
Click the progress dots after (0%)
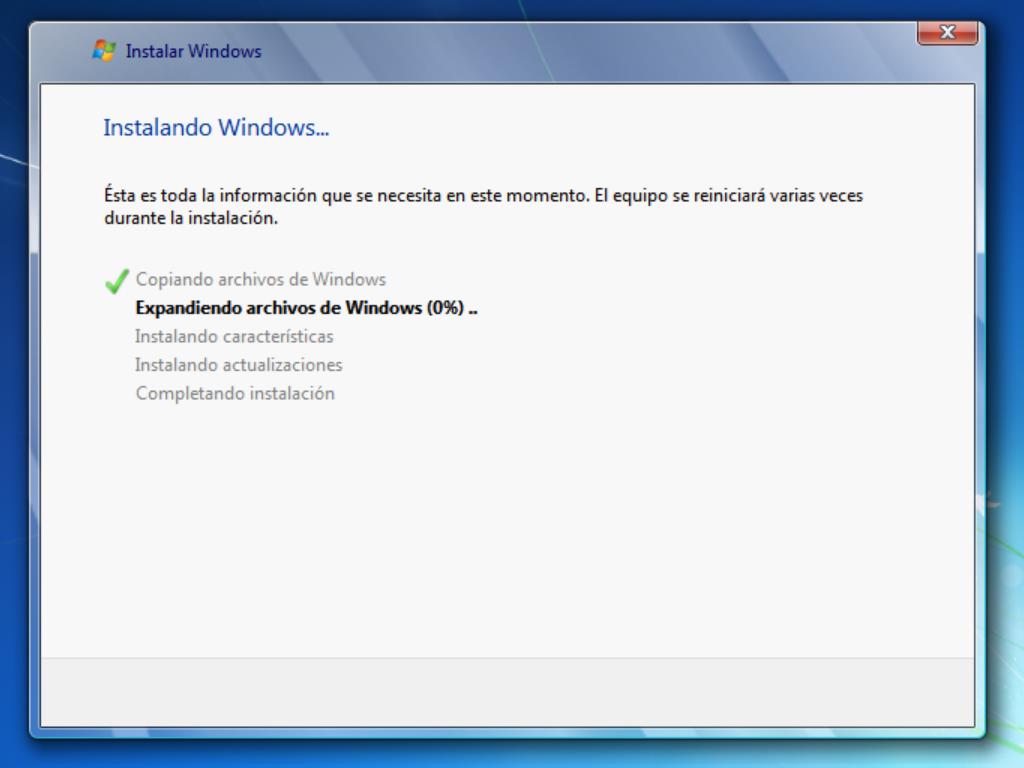[473, 308]
